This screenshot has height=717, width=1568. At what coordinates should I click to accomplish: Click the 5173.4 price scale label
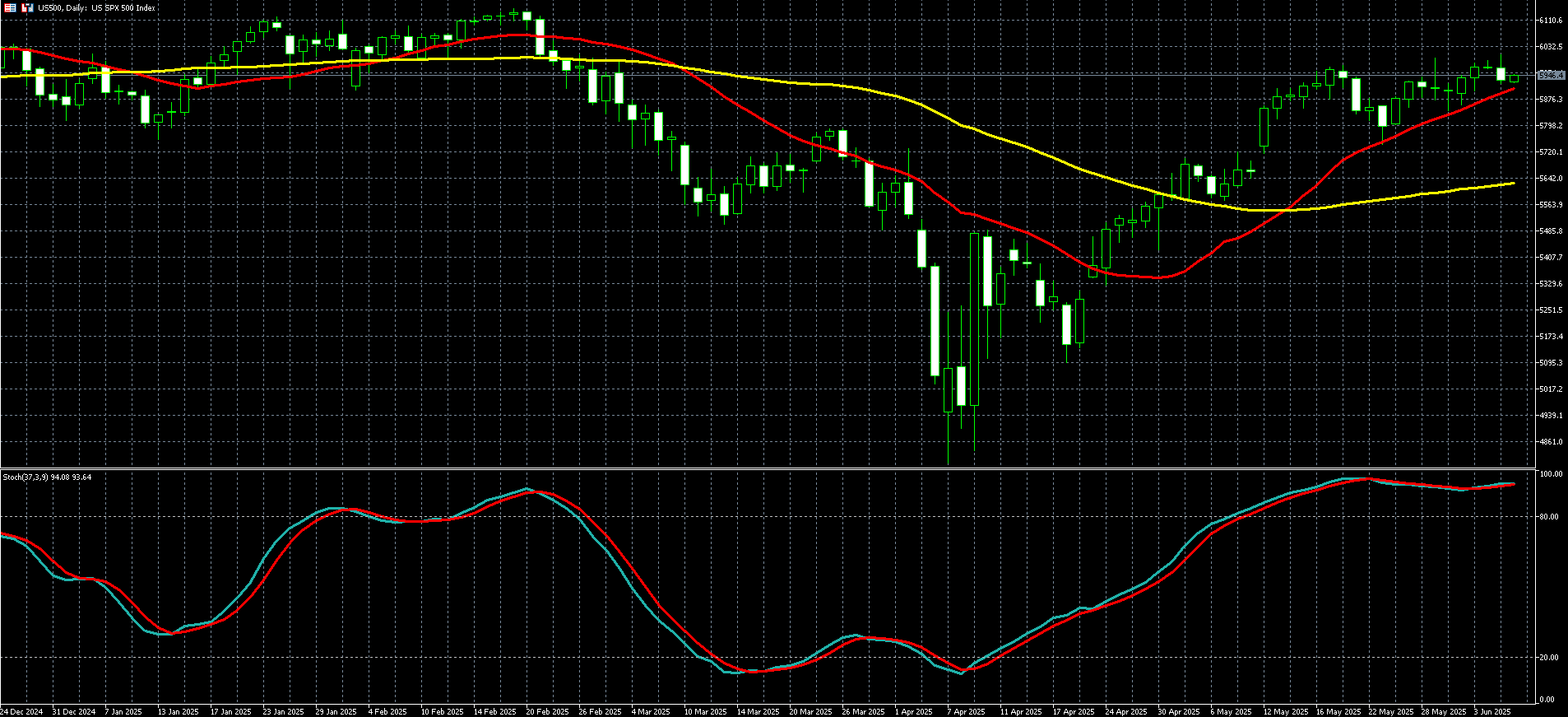tap(1551, 337)
